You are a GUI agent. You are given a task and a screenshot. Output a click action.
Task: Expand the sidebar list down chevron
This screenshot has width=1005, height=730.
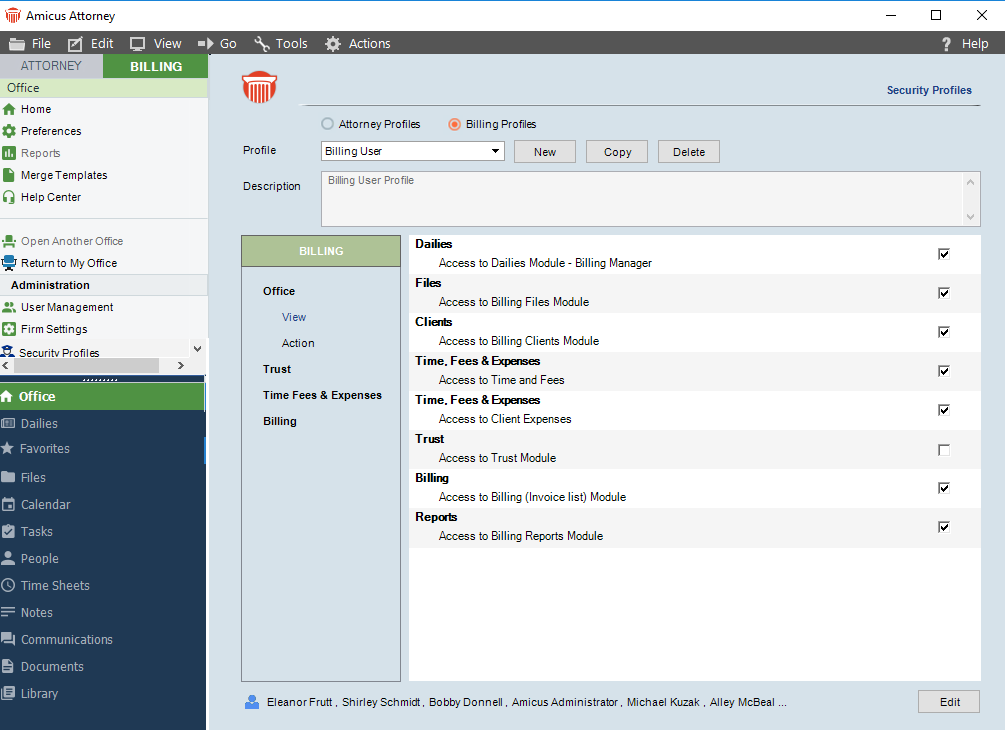(x=197, y=349)
